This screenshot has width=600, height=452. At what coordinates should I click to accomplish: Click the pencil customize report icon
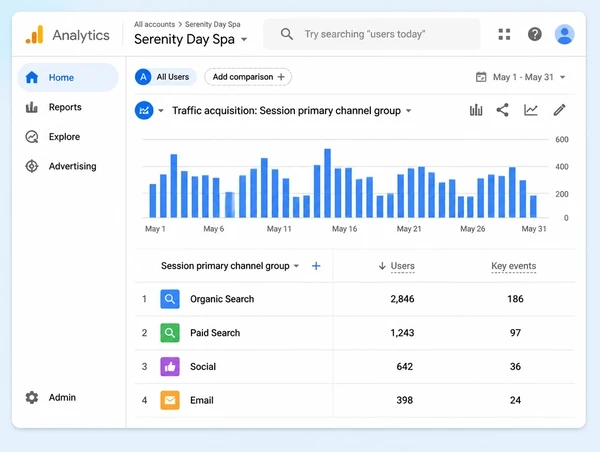coord(559,110)
